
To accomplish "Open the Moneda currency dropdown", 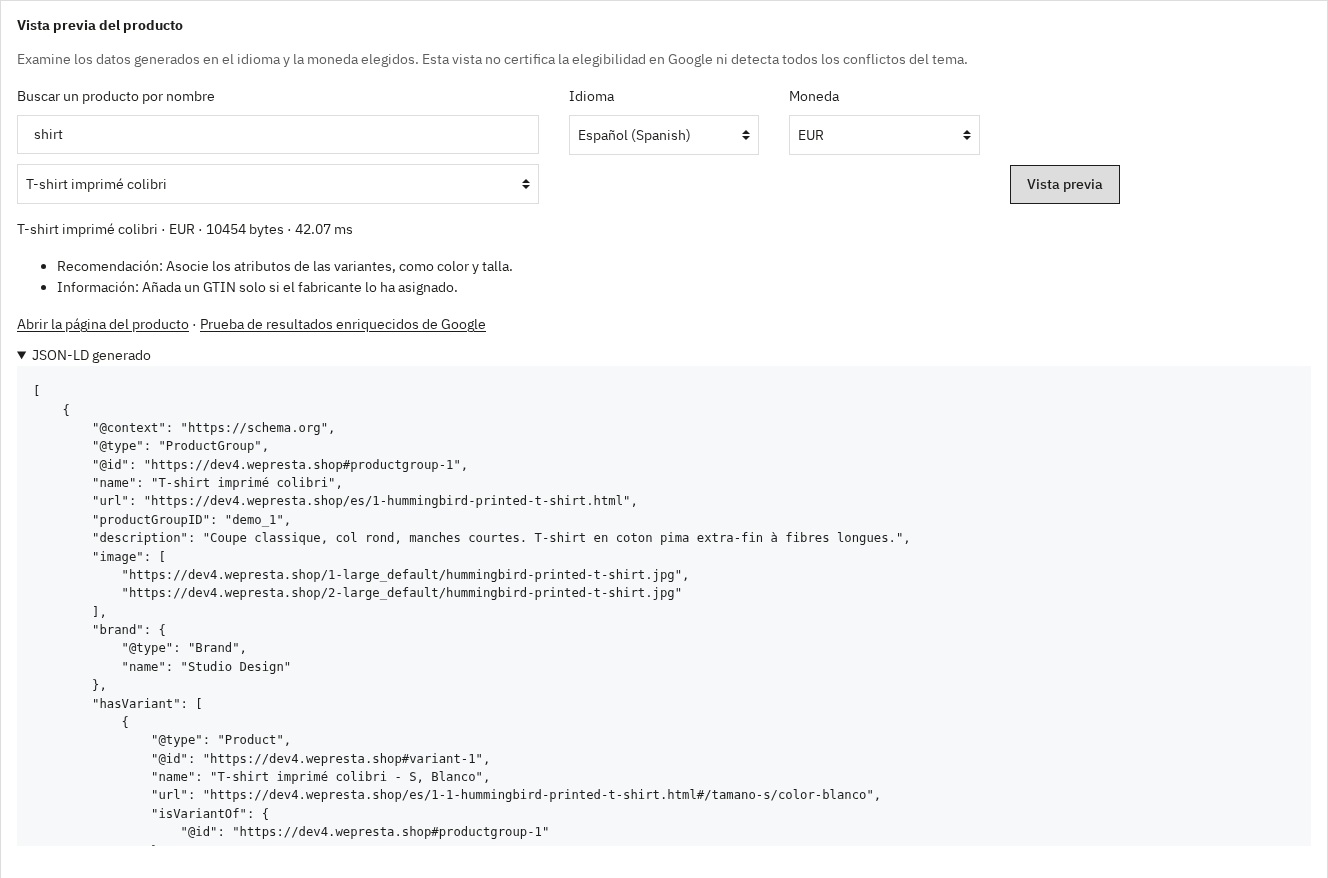I will [x=884, y=135].
